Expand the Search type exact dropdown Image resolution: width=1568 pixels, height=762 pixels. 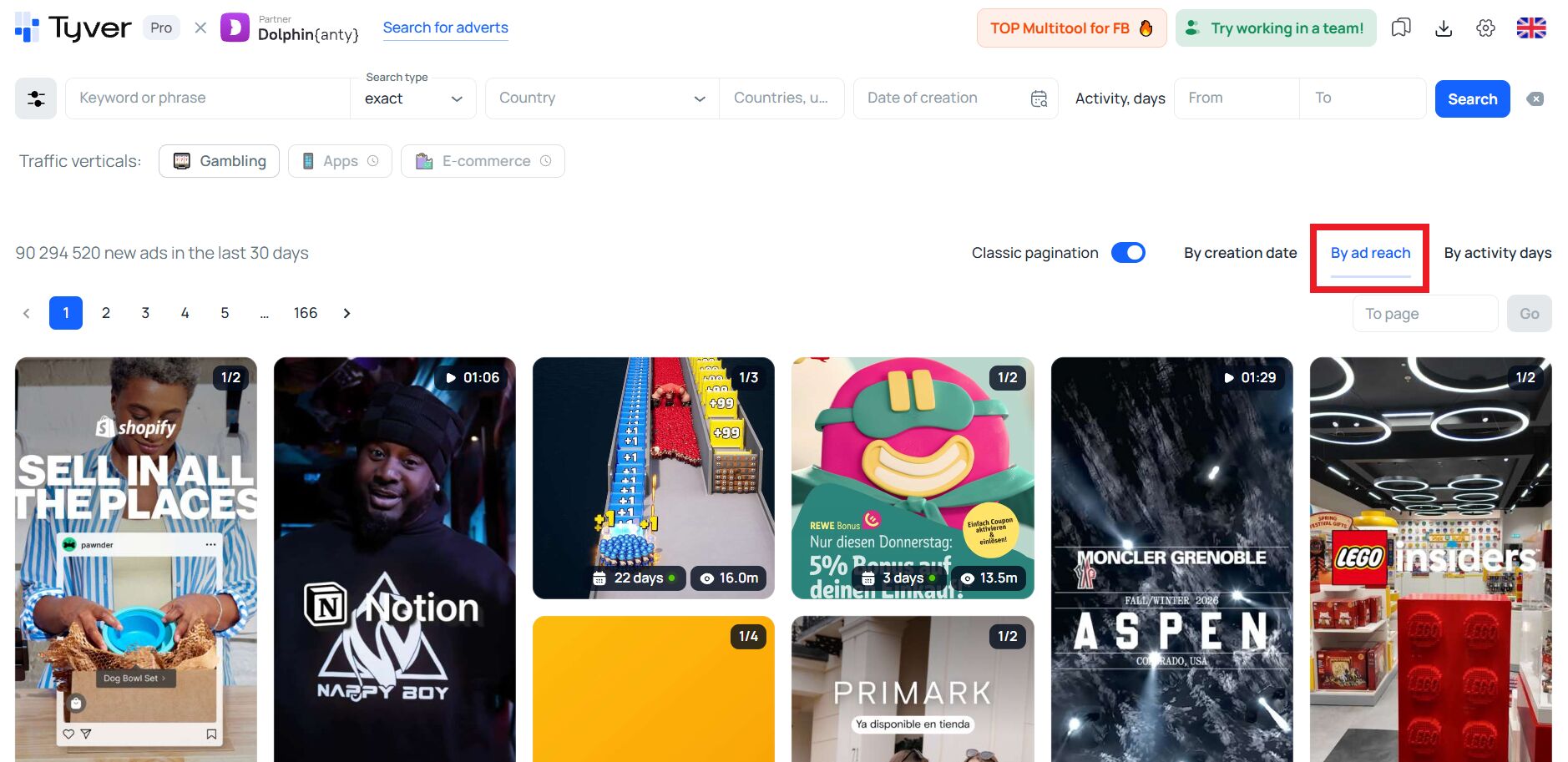click(413, 98)
